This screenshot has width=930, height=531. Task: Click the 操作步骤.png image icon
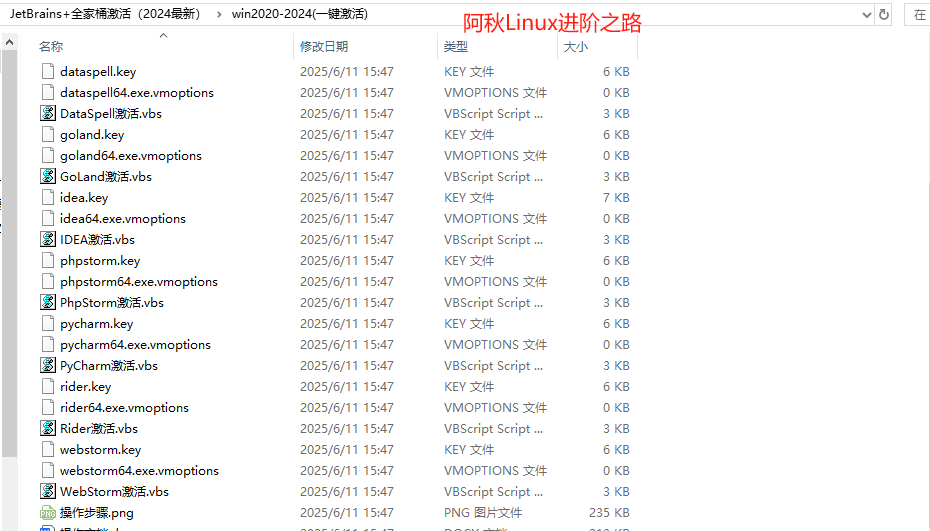48,513
